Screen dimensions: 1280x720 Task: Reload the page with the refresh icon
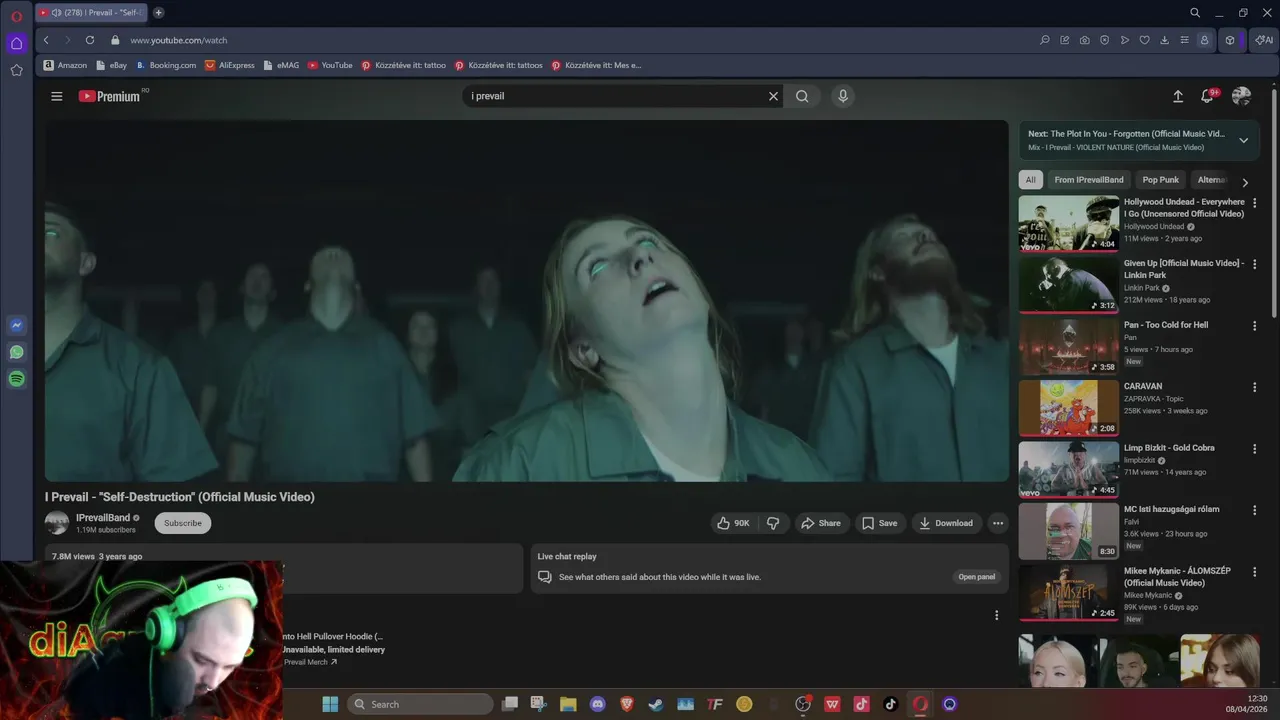click(90, 40)
